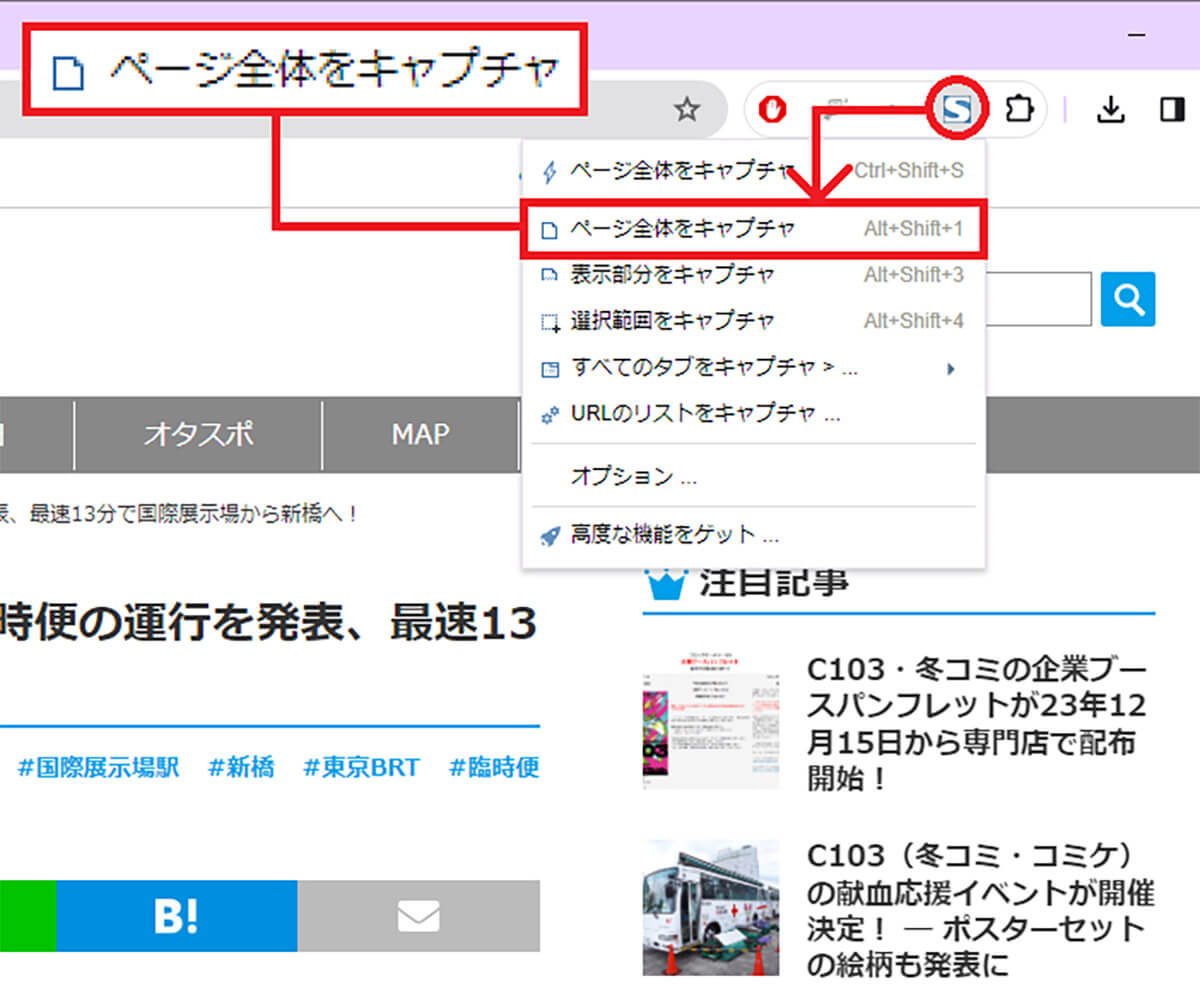Expand すべてのタブをキャプチャ submenu
The height and width of the screenshot is (993, 1200).
point(753,368)
